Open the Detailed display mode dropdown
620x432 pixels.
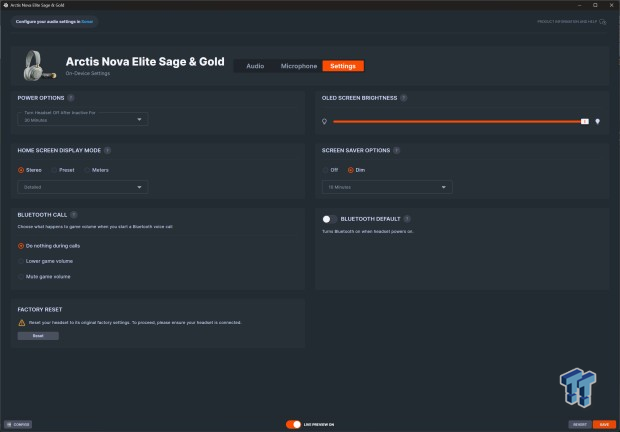83,187
